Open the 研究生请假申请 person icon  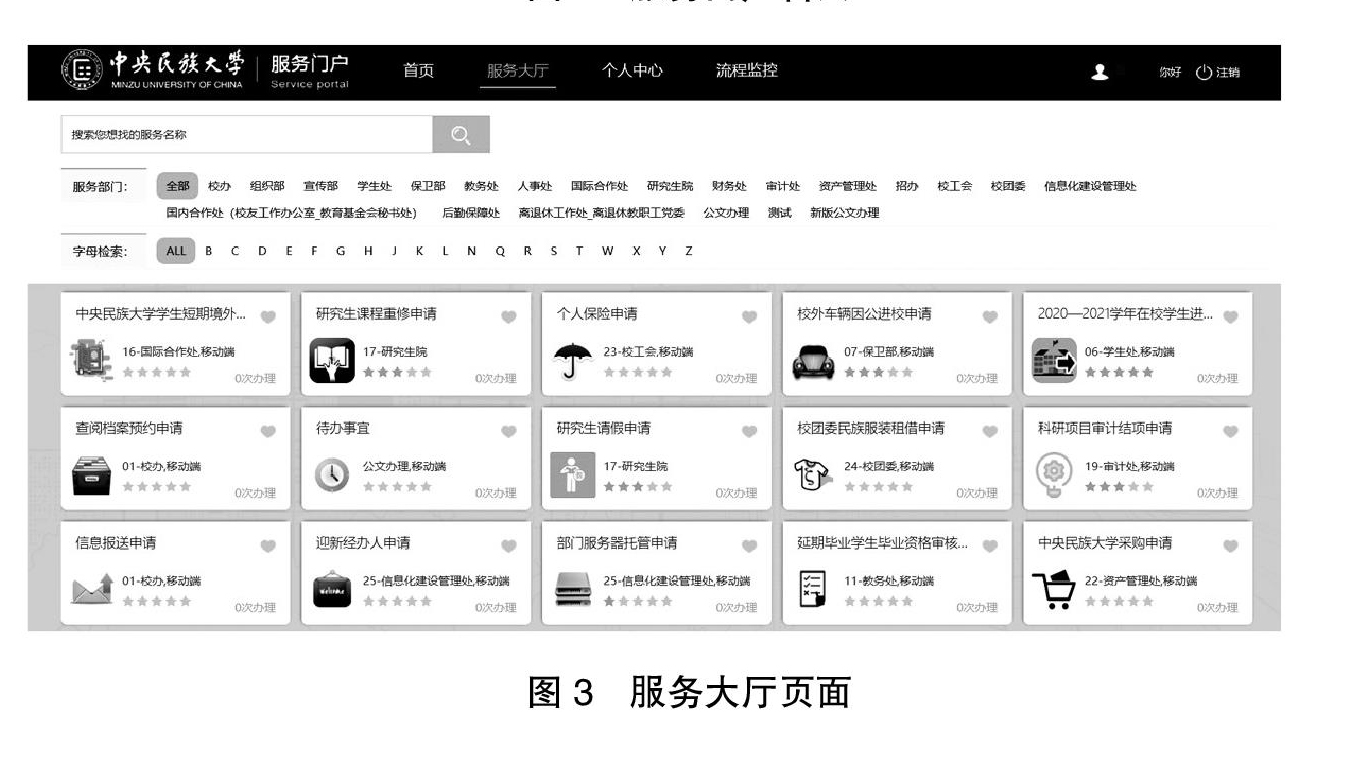point(572,475)
